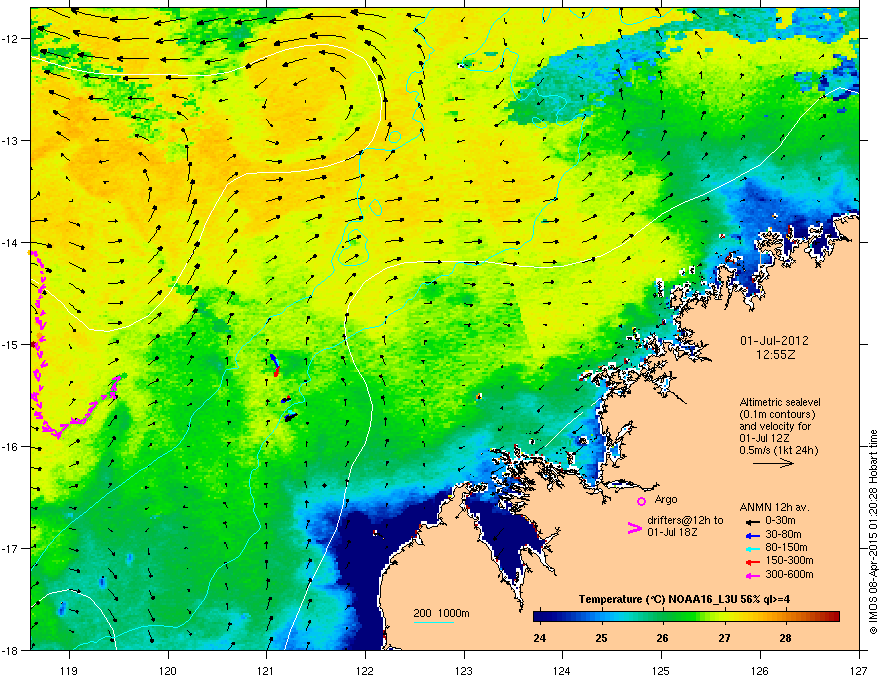880x680 pixels.
Task: Select the cyan 80-150m arrow in legend
Action: (751, 548)
